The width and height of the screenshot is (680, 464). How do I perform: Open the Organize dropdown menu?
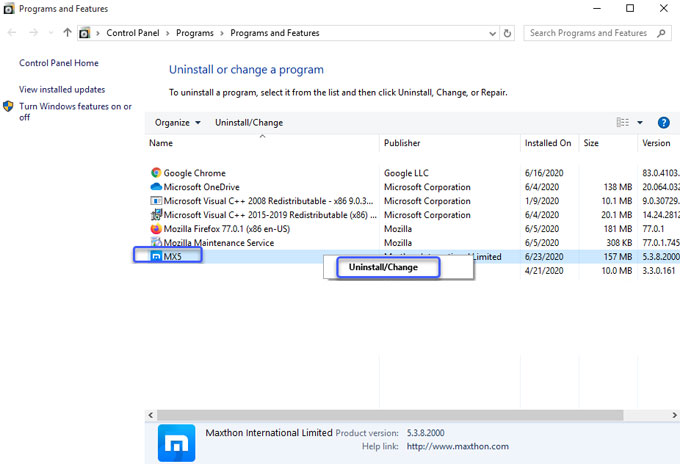tap(177, 123)
